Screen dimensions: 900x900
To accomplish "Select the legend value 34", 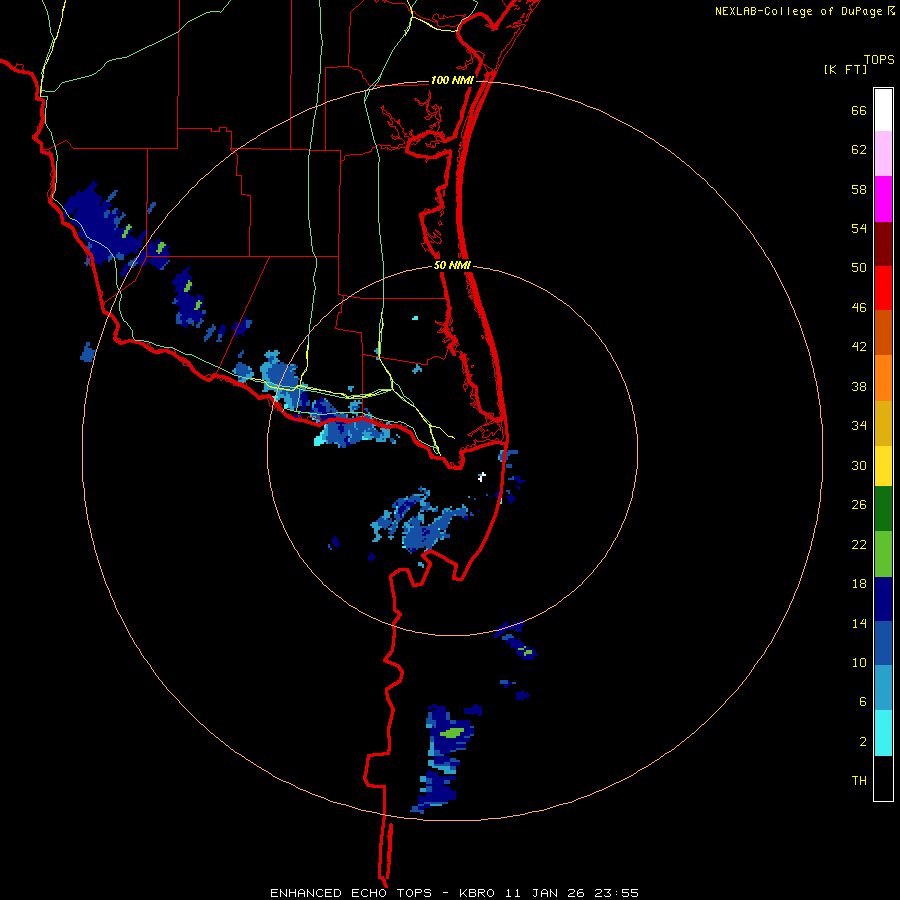I will (x=859, y=426).
